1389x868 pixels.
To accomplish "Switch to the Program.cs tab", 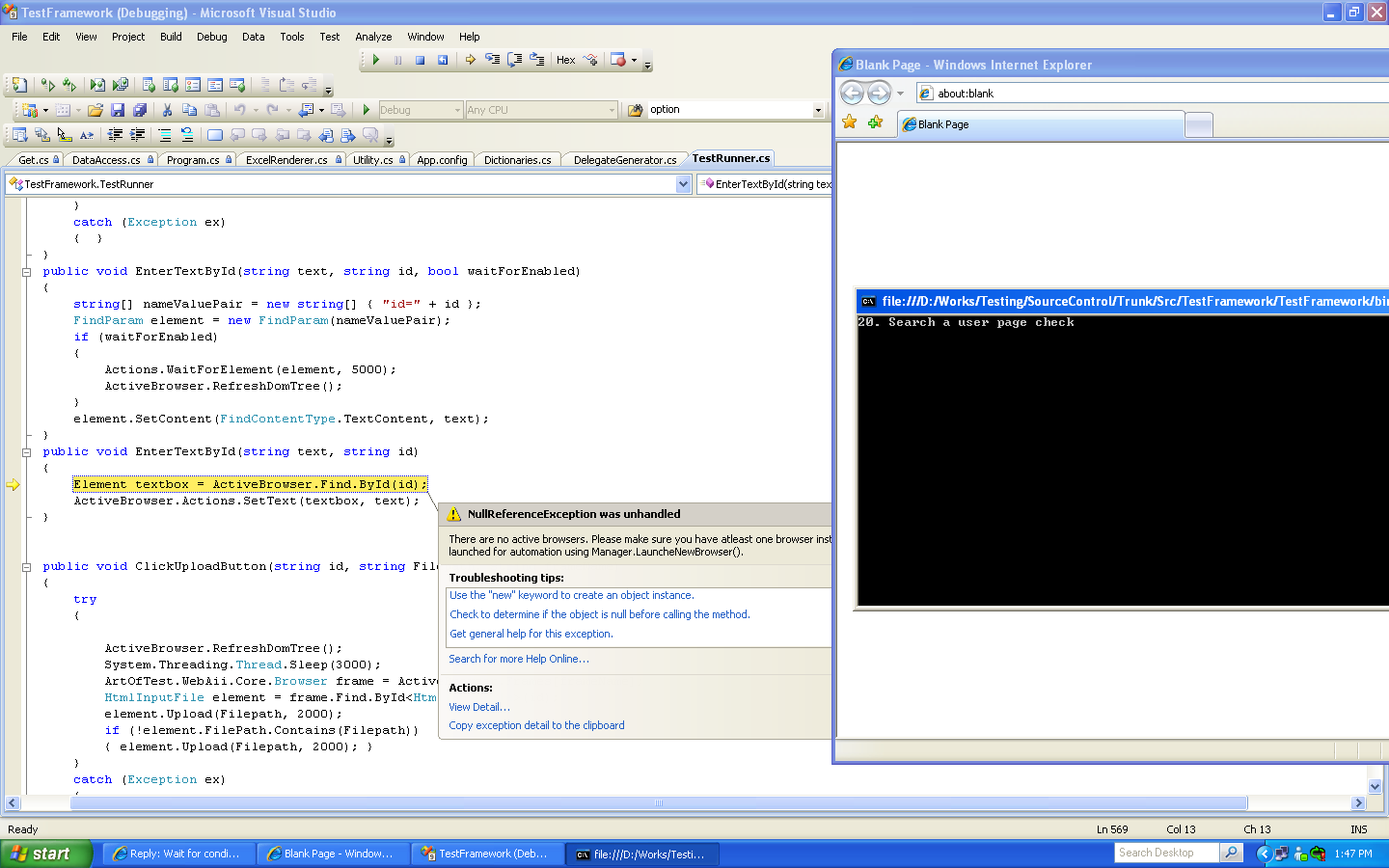I will (x=193, y=160).
